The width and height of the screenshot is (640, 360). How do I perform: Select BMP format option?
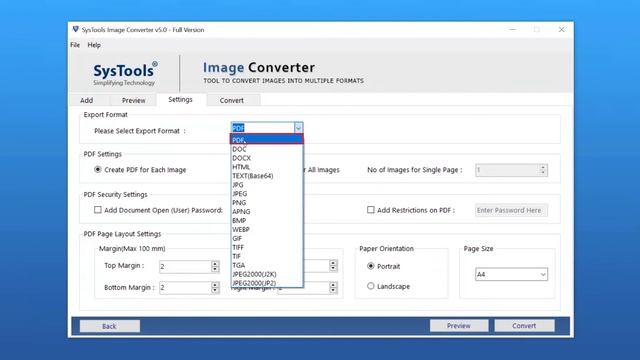[x=267, y=221]
